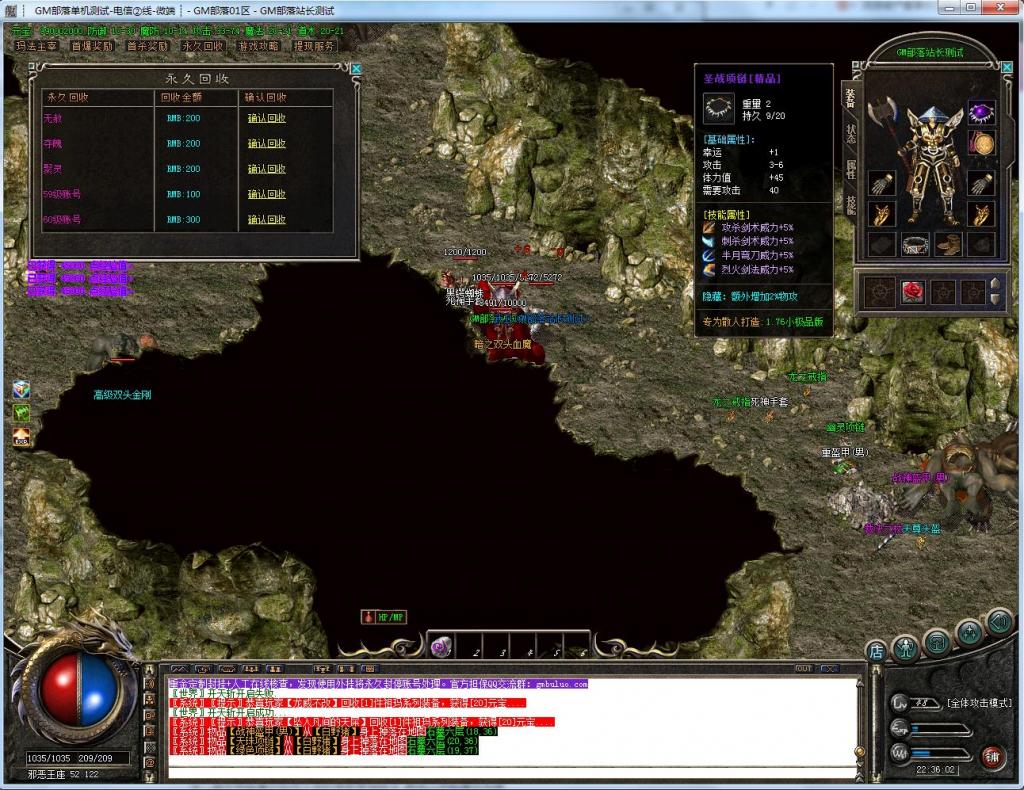Screen dimensions: 1024x790
Task: Select the red rose item slot
Action: click(913, 292)
